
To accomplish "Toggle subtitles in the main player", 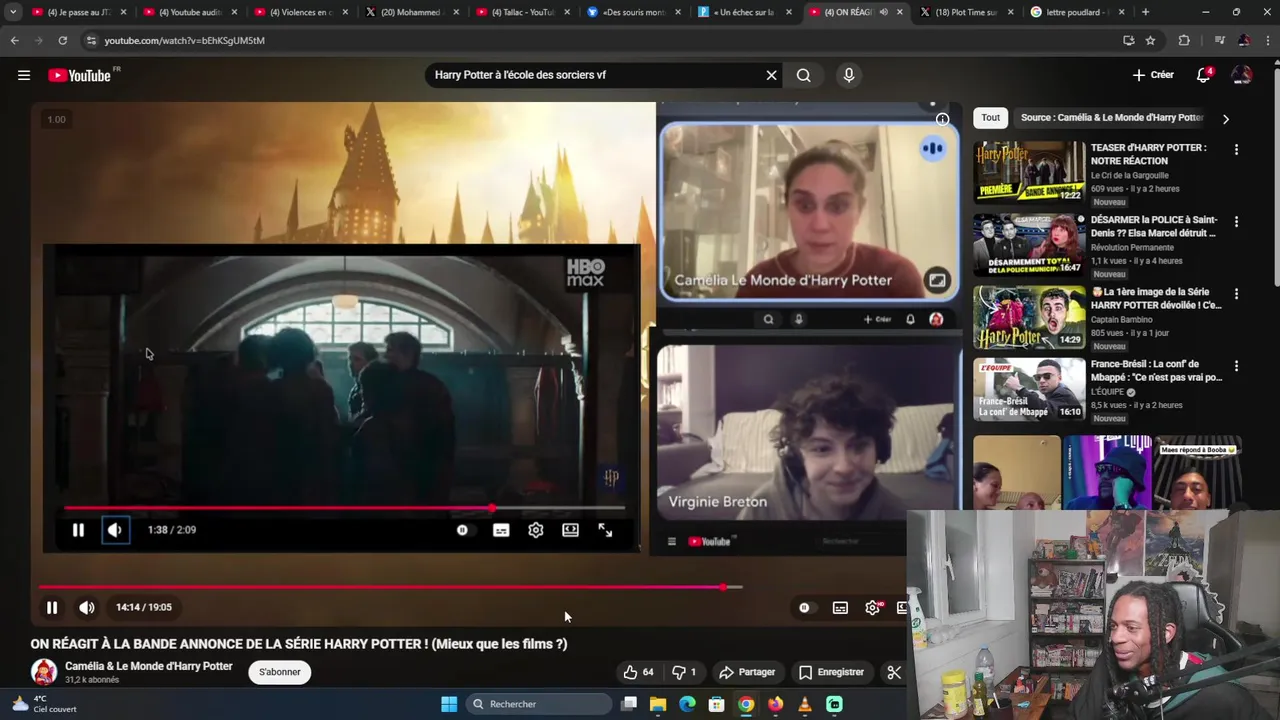I will click(840, 607).
